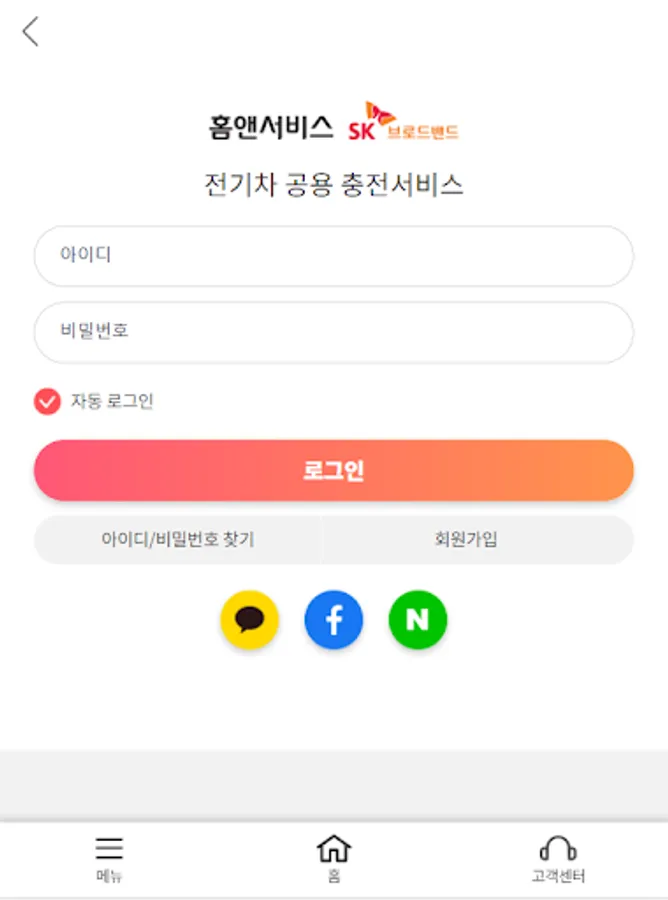Open the hamburger 메뉴 icon
668x900 pixels.
(x=109, y=849)
